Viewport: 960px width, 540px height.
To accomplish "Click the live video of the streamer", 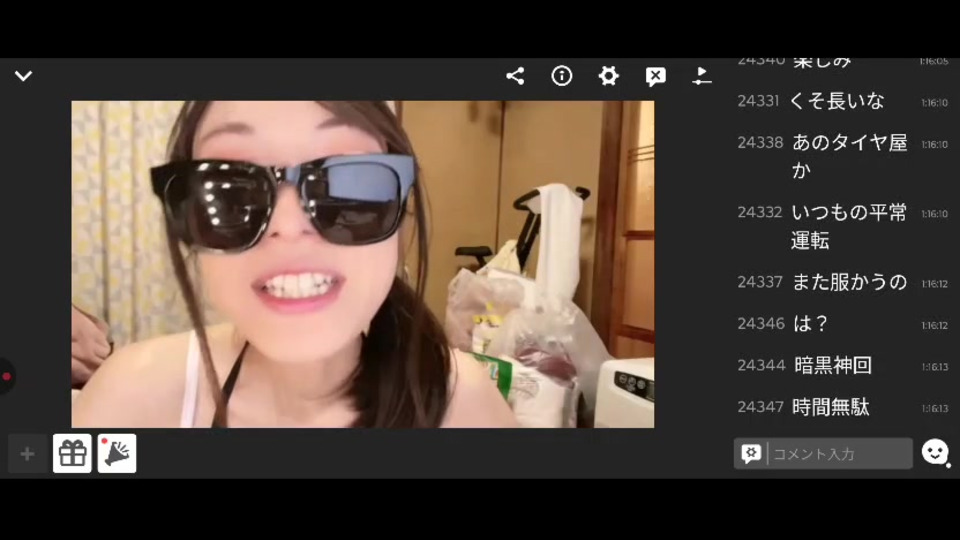I will click(362, 264).
